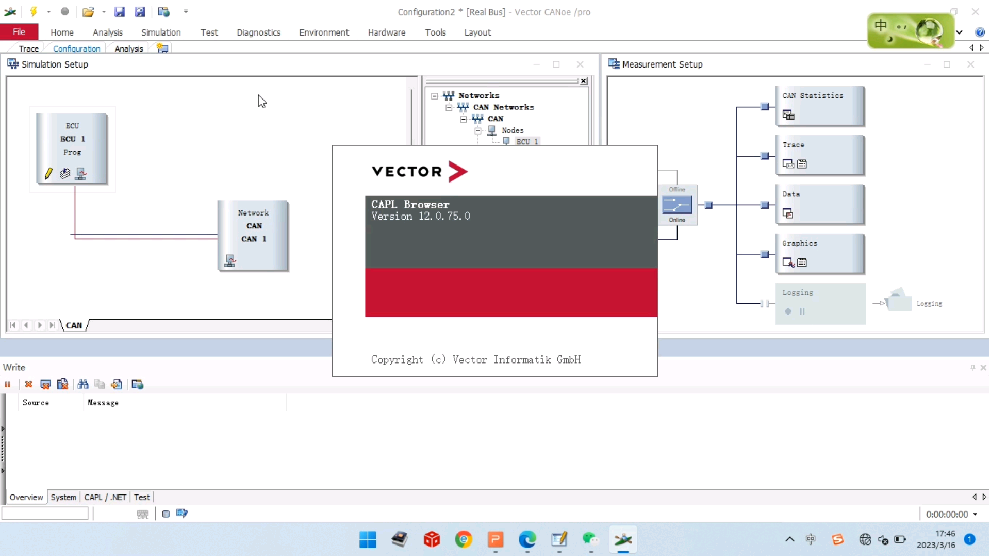Close the network tree pane
Image resolution: width=989 pixels, height=556 pixels.
click(x=584, y=81)
